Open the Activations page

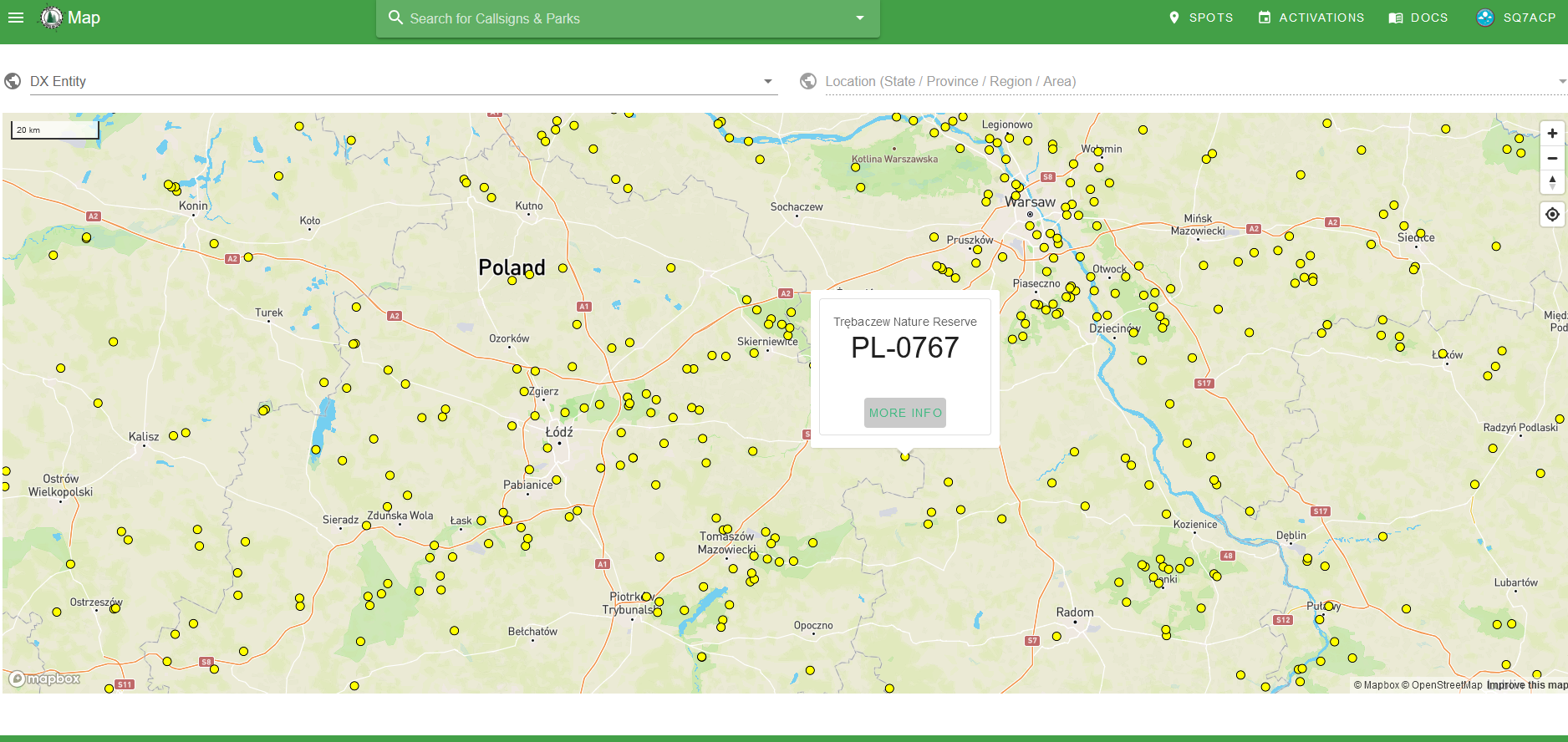(1311, 18)
